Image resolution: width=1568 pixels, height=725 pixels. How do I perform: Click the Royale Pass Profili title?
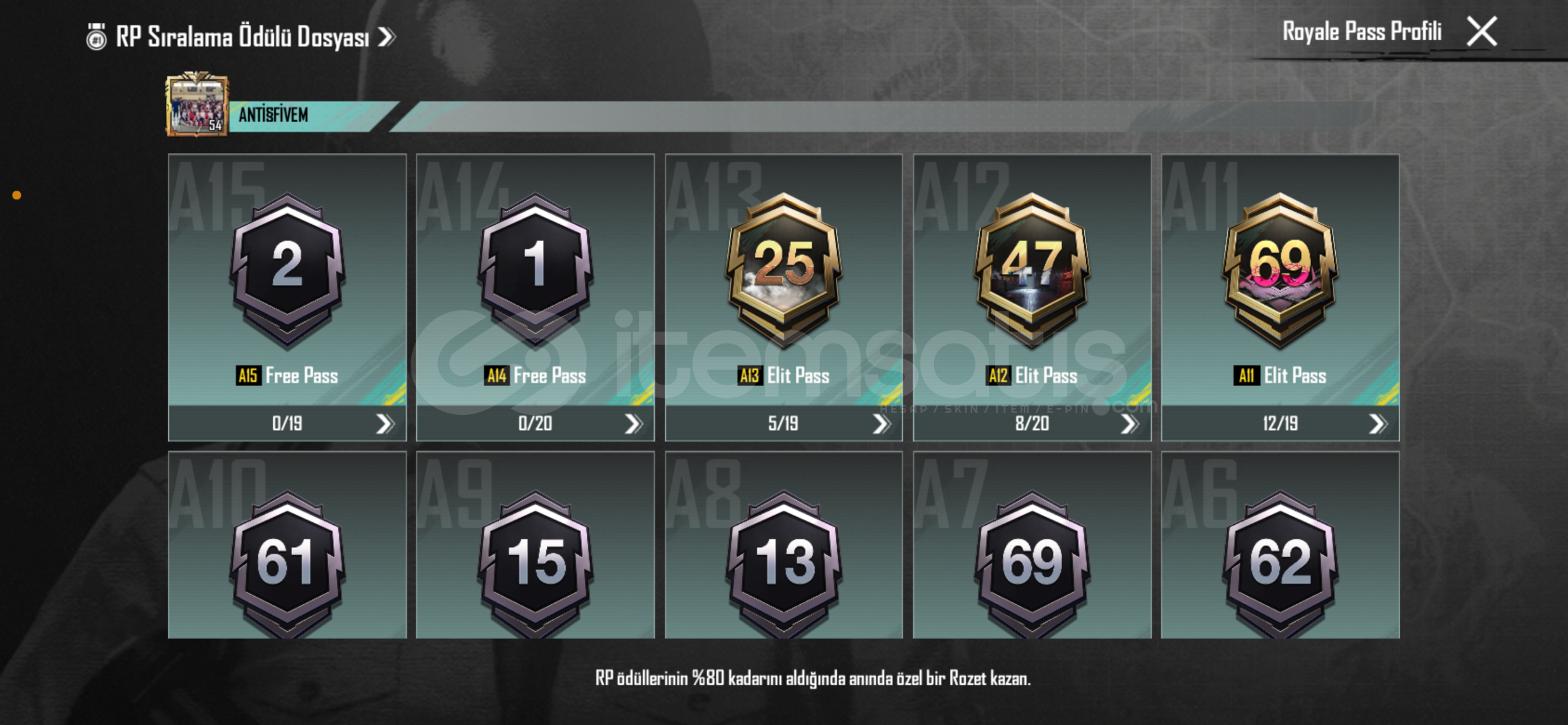[1362, 32]
